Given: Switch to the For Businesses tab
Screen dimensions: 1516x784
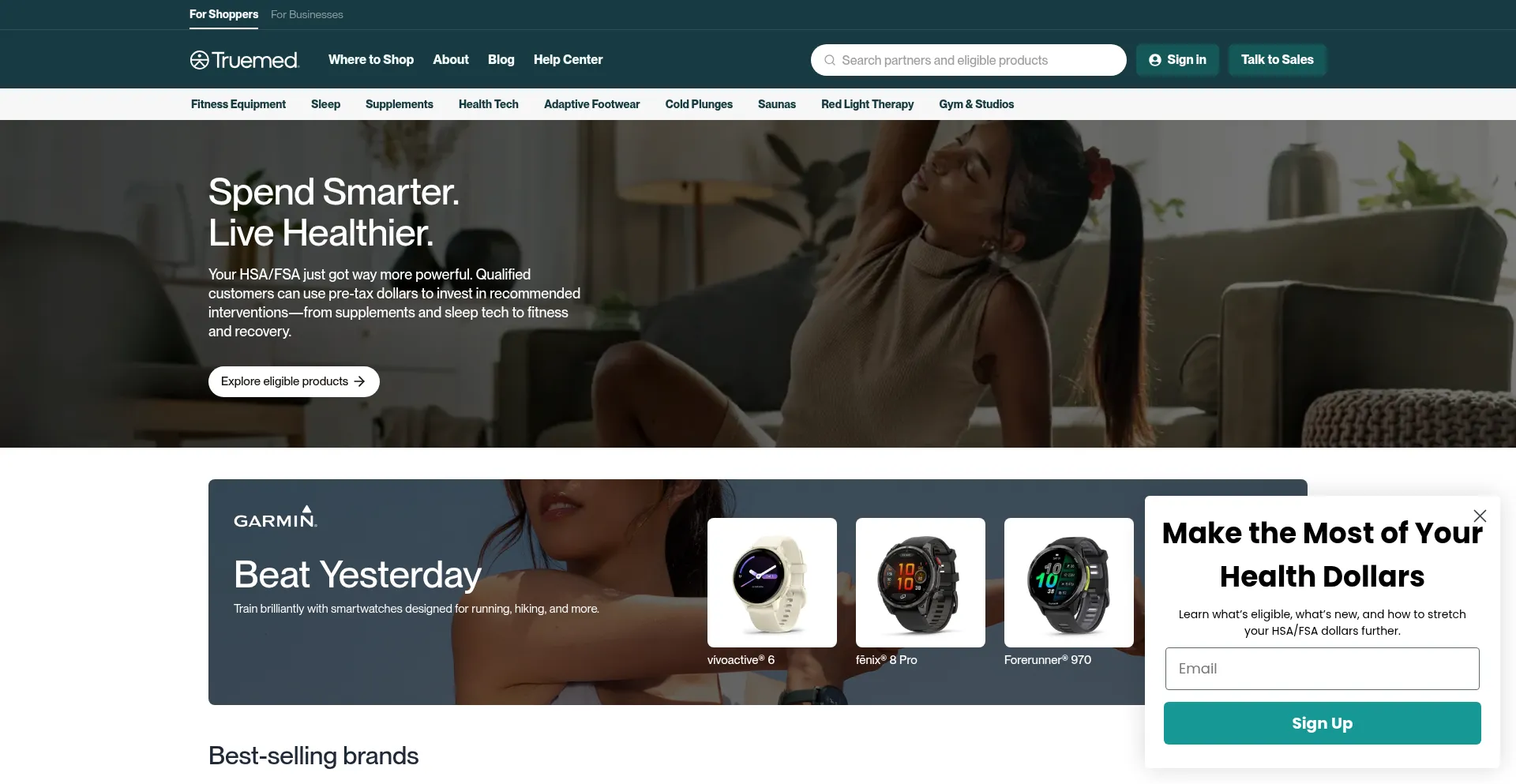Looking at the screenshot, I should tap(307, 14).
